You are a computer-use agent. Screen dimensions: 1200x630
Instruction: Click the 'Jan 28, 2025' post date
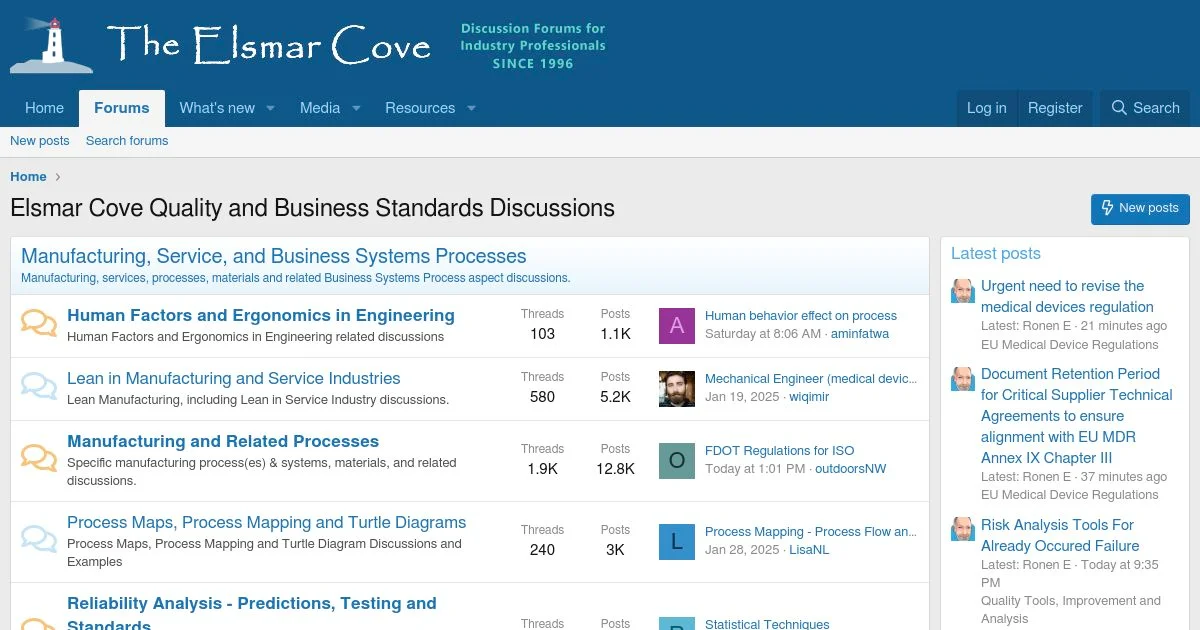click(742, 550)
